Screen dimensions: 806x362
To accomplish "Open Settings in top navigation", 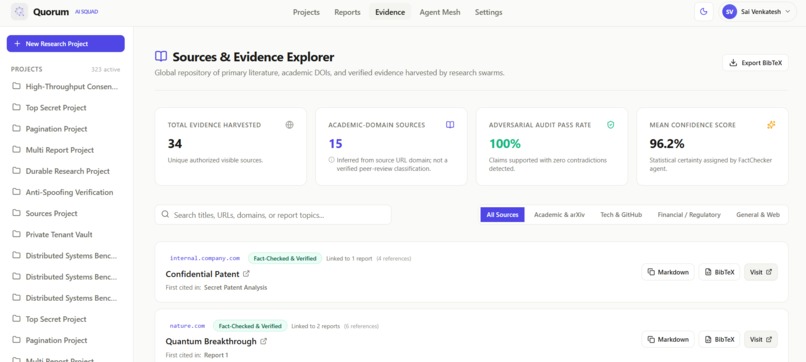I will click(488, 12).
